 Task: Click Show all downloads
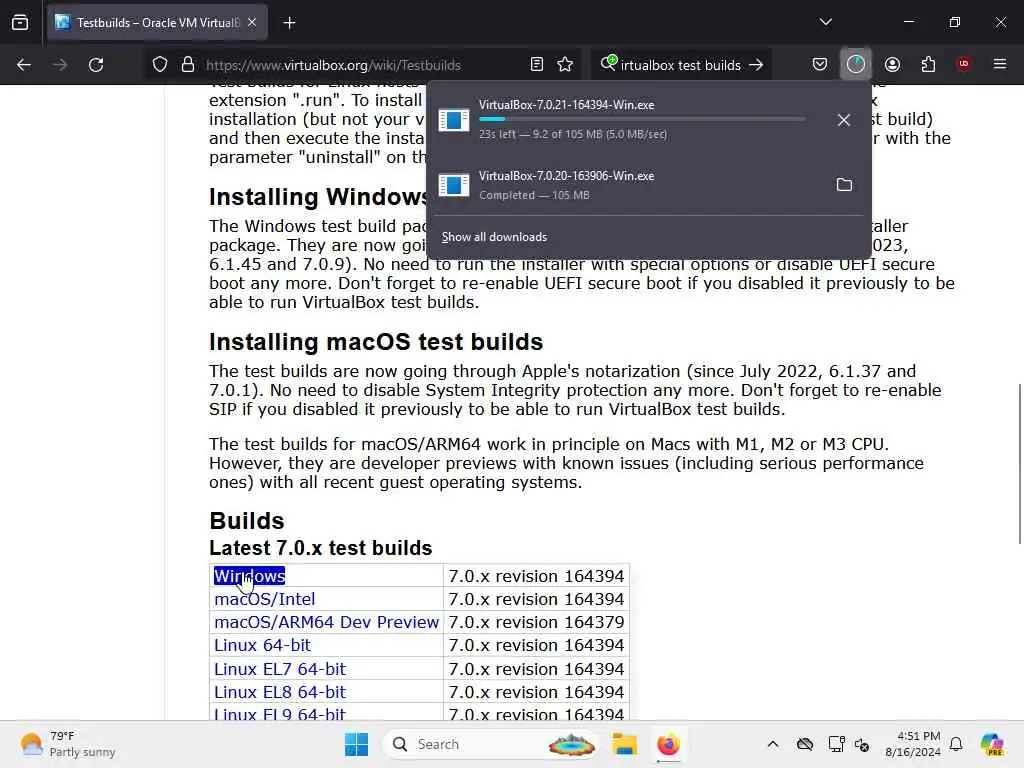494,237
